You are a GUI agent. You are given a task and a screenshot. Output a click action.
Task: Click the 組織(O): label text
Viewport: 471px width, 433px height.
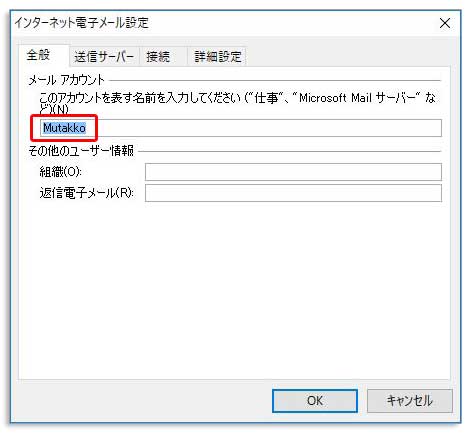pyautogui.click(x=61, y=172)
